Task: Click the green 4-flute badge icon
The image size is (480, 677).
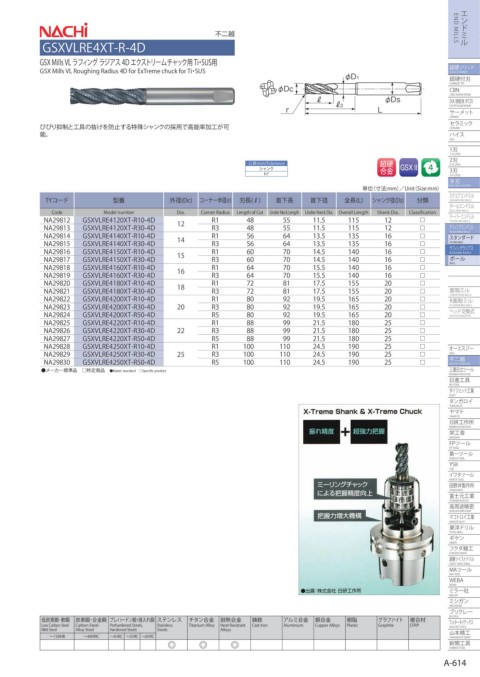Action: 430,168
